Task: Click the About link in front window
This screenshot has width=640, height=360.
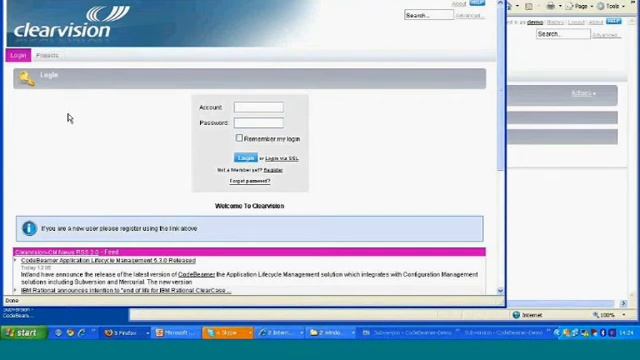Action: (x=459, y=3)
